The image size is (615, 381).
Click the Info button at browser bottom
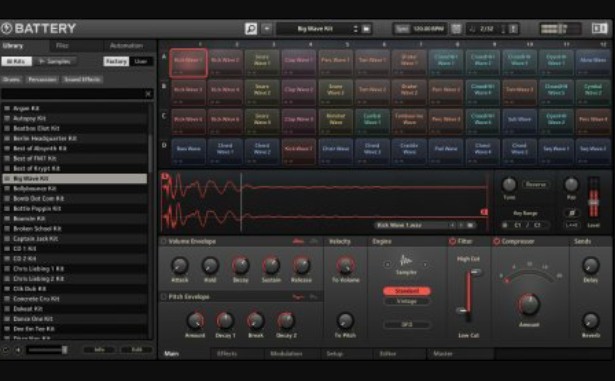pyautogui.click(x=99, y=350)
